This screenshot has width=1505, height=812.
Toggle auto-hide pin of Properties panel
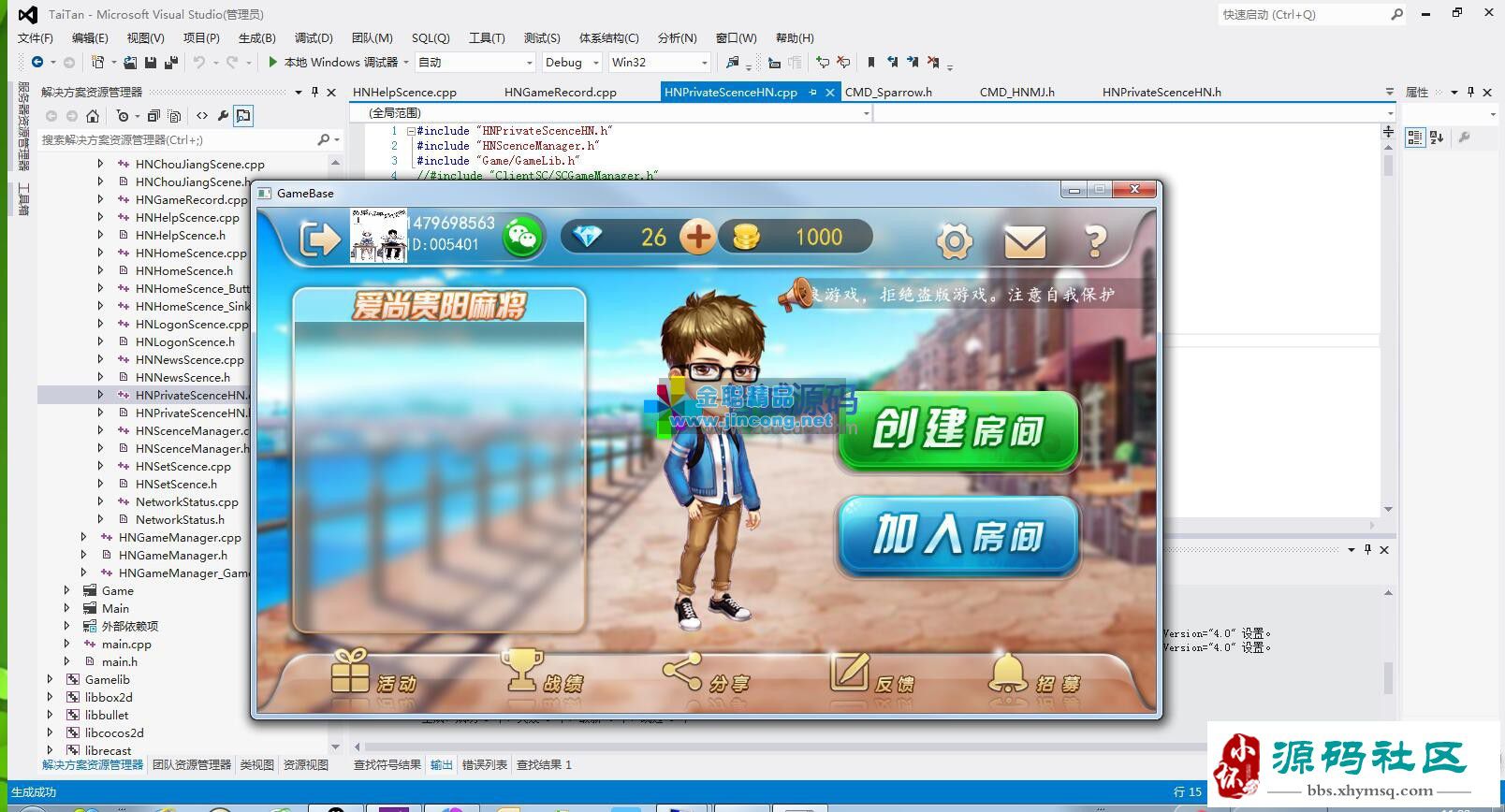[1470, 92]
